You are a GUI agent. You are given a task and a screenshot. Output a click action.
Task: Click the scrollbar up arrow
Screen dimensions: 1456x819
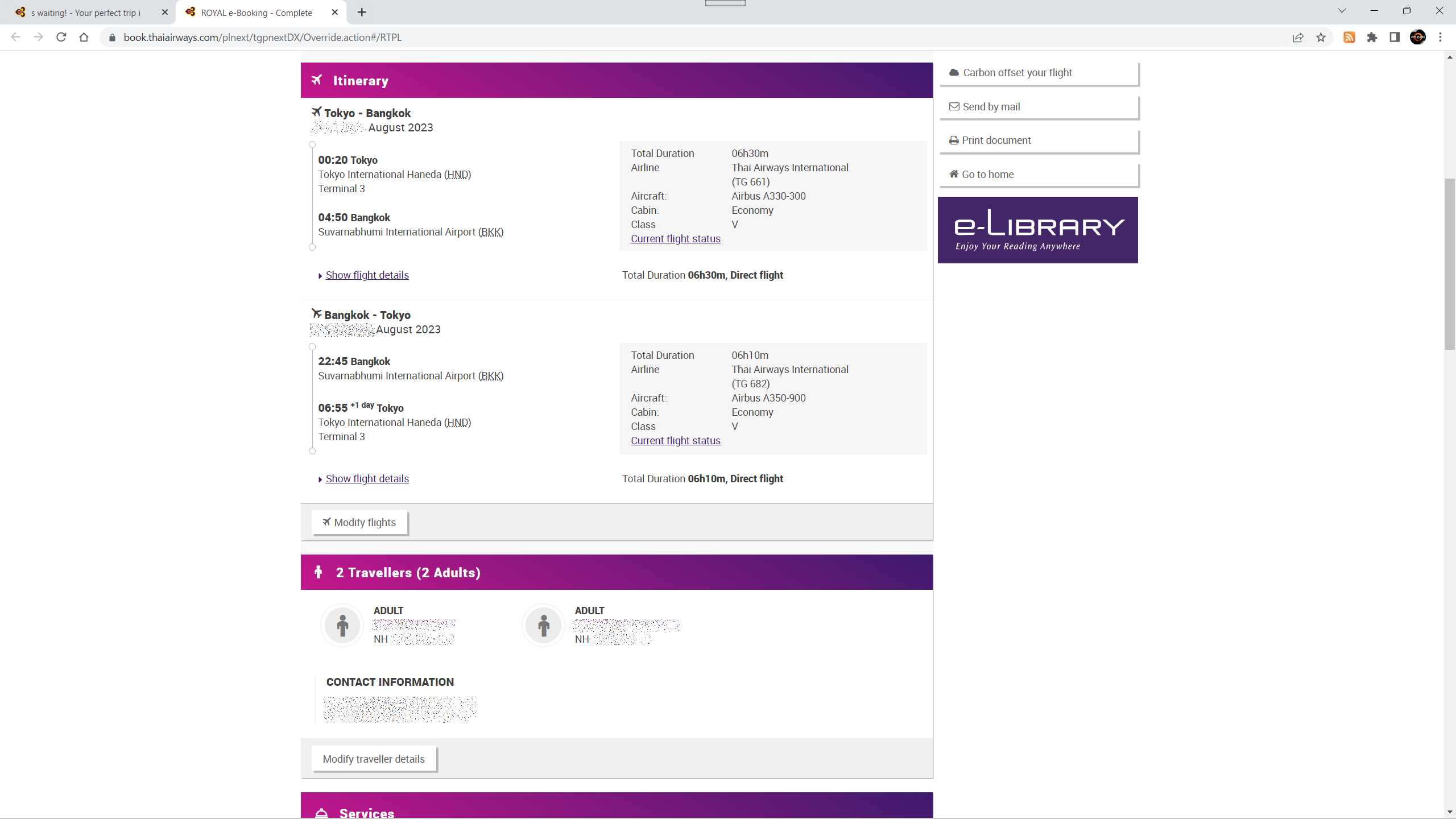(1450, 57)
